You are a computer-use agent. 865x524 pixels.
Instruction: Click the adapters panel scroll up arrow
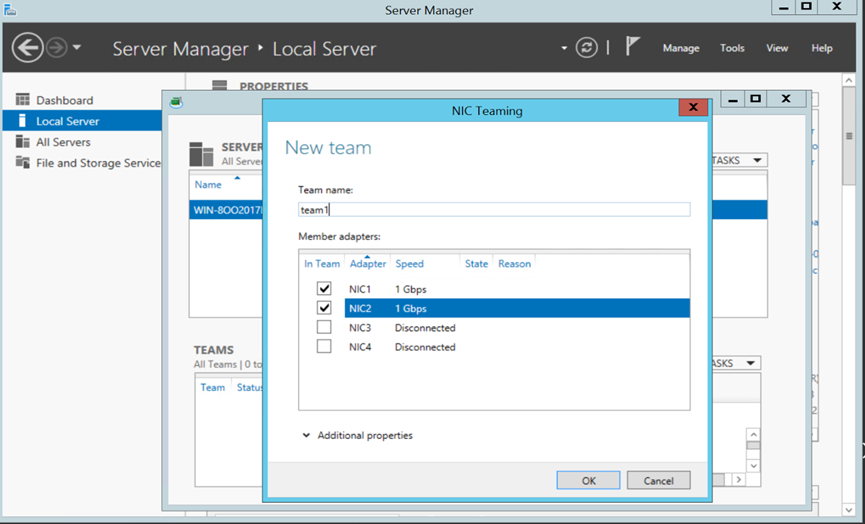coord(753,435)
